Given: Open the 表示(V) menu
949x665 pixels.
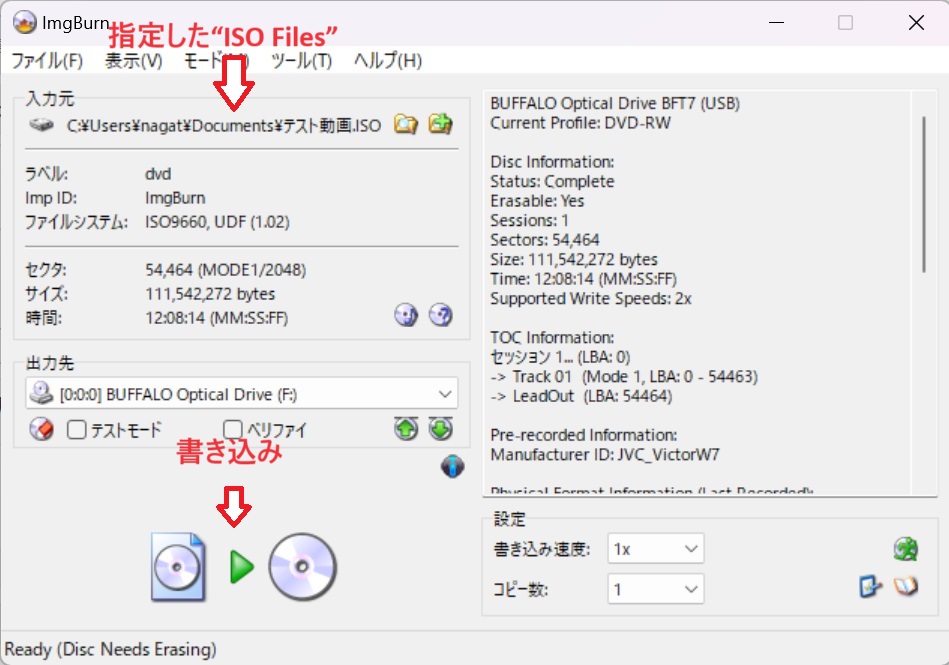Looking at the screenshot, I should pos(134,61).
